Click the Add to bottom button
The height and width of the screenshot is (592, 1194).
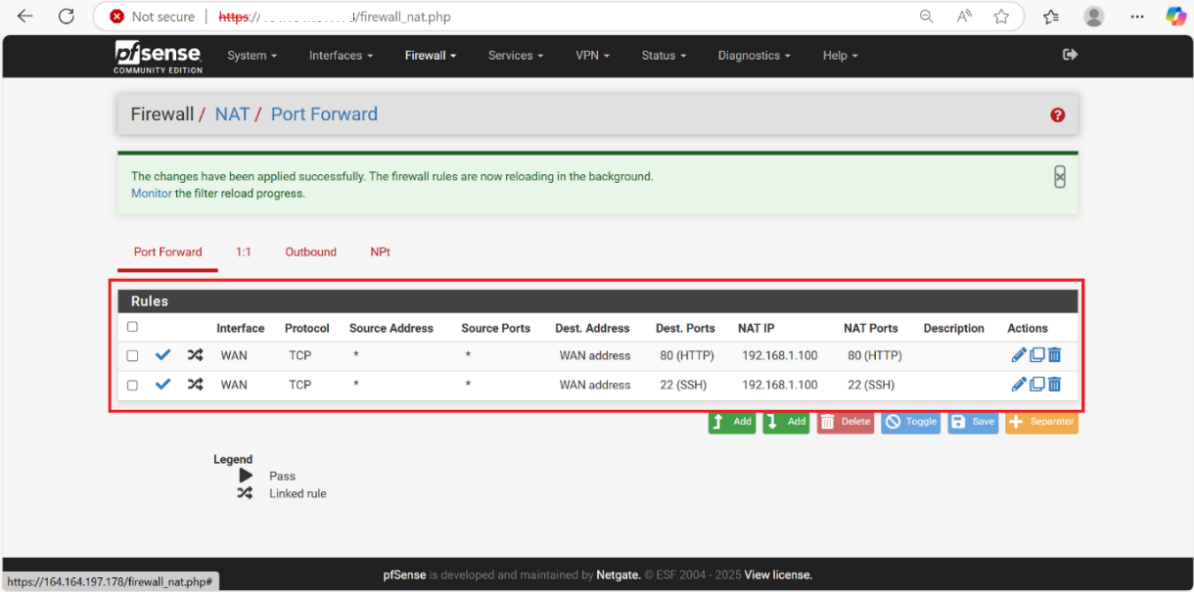point(786,422)
